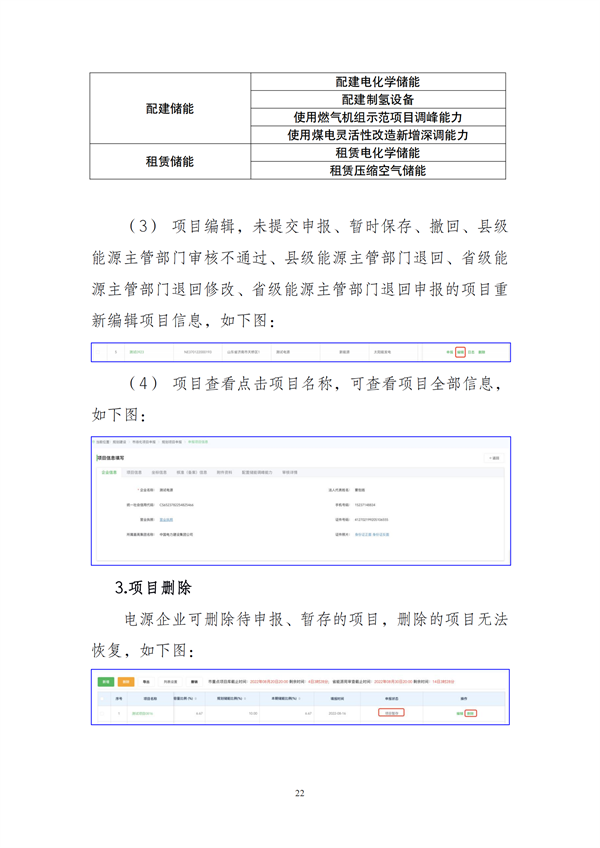Click the green 新增 button in the bottom list
The height and width of the screenshot is (848, 600).
(x=106, y=681)
